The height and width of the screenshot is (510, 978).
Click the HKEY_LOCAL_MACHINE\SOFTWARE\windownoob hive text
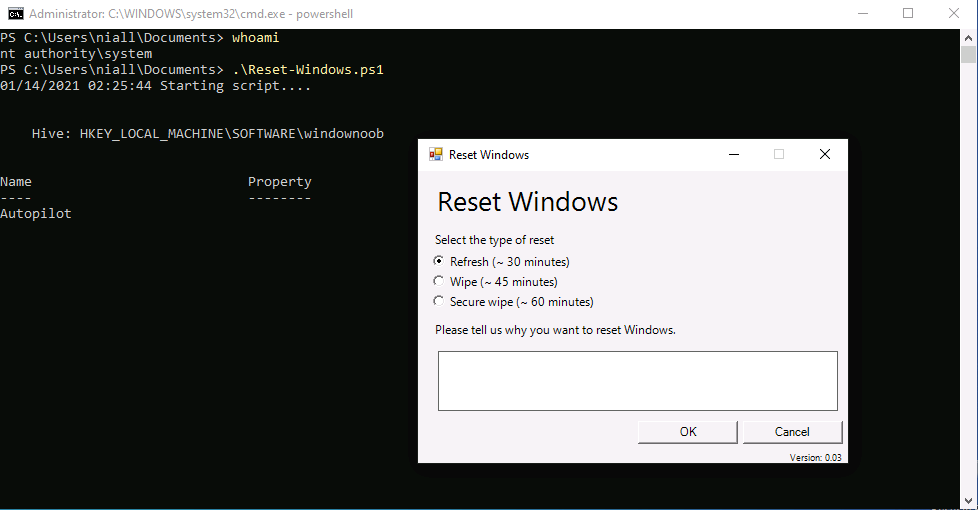tap(231, 133)
